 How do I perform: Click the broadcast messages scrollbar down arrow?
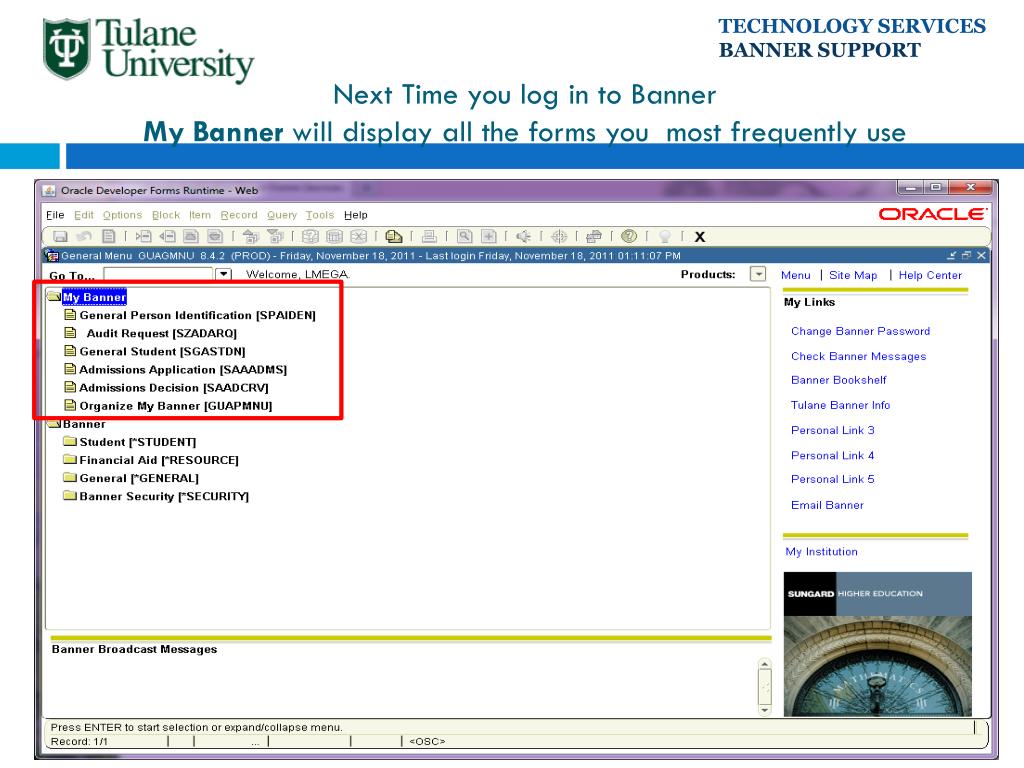(765, 709)
